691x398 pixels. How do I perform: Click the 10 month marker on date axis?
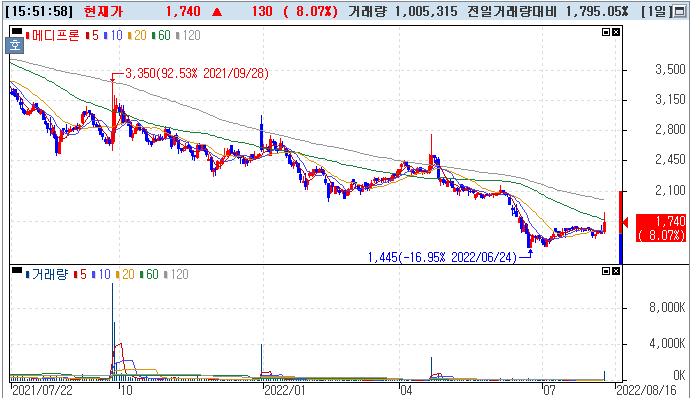point(126,390)
